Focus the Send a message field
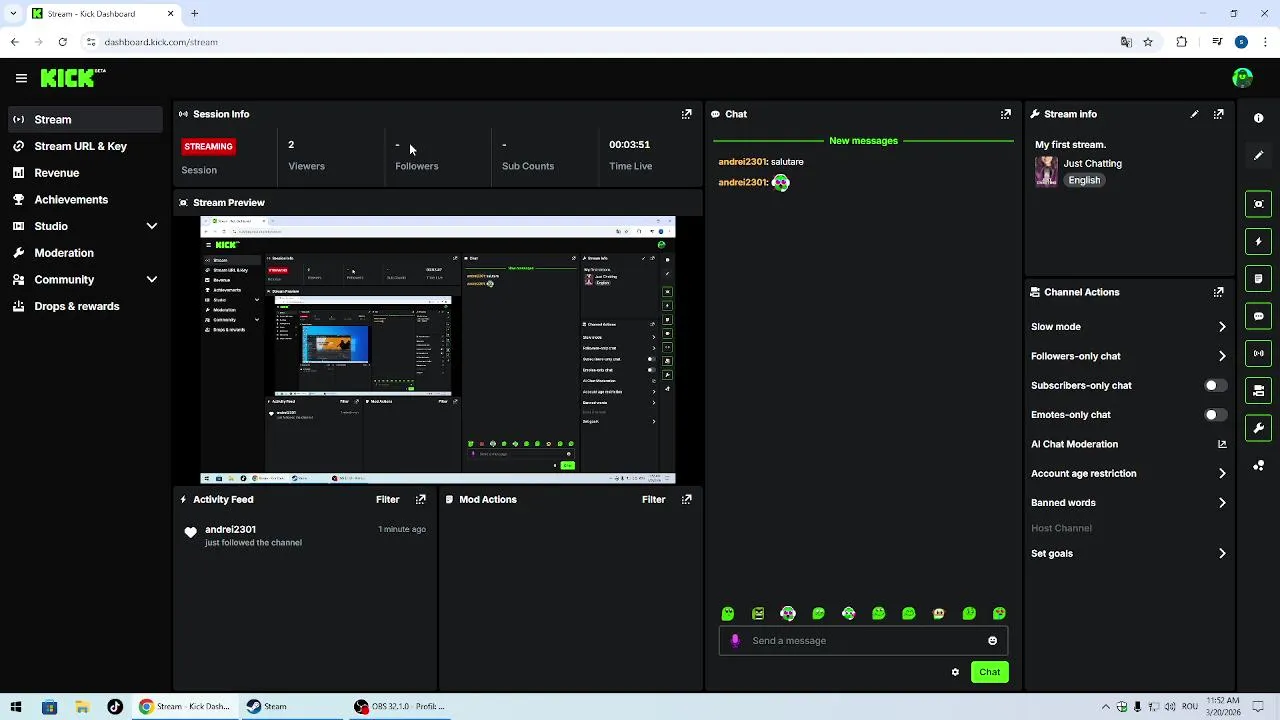 (x=863, y=641)
